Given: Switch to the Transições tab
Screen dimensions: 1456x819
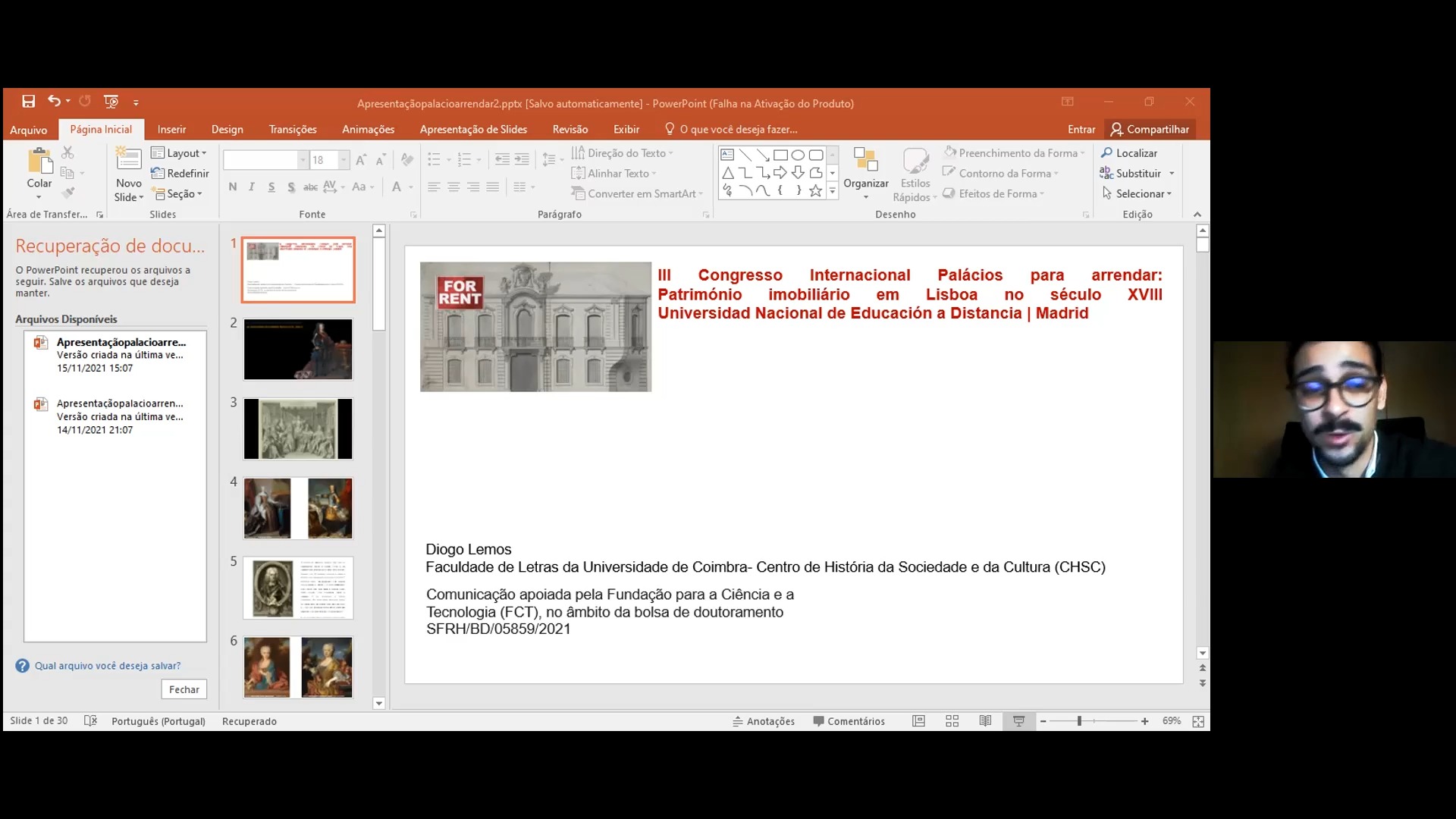Looking at the screenshot, I should pyautogui.click(x=293, y=130).
